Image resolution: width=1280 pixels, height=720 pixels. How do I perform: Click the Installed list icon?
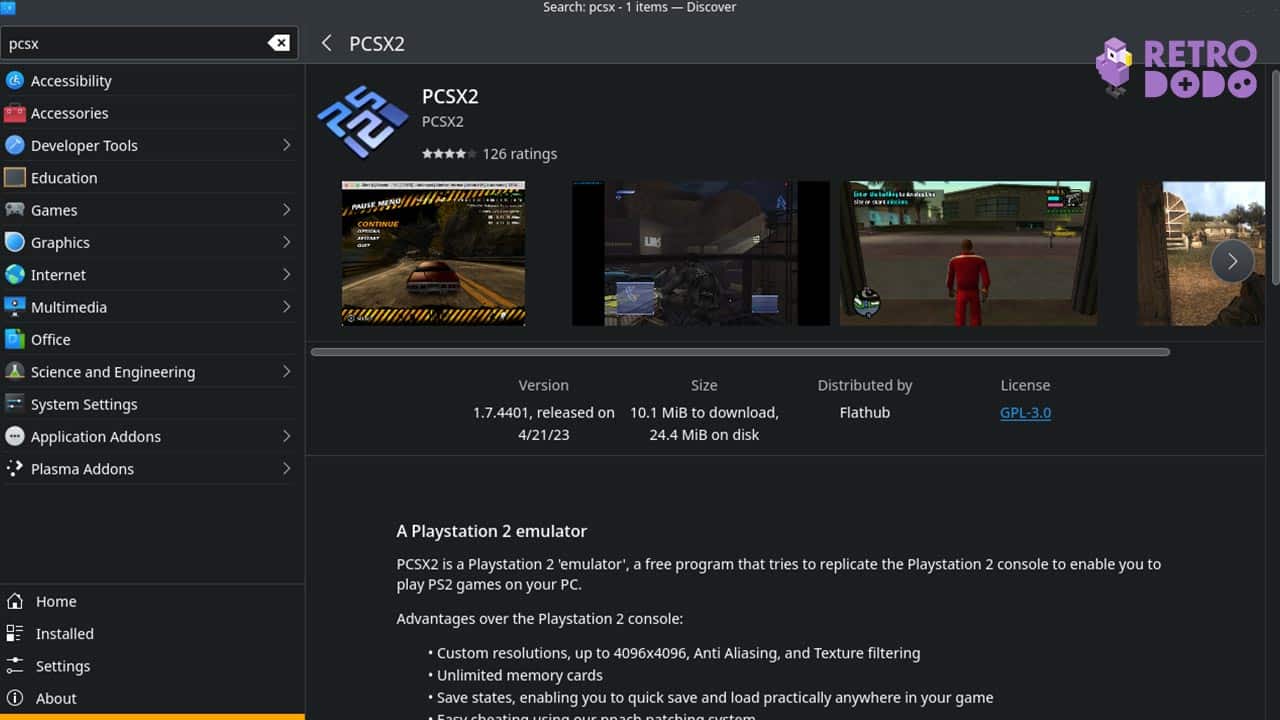14,633
